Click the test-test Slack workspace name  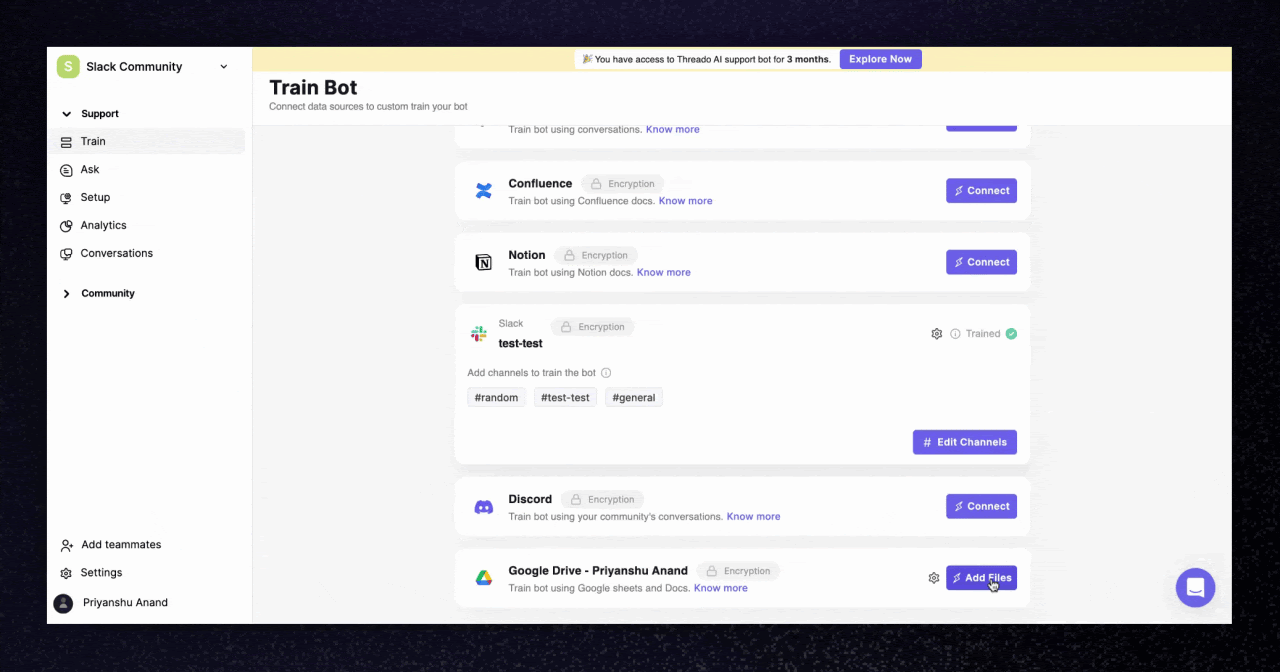(521, 344)
